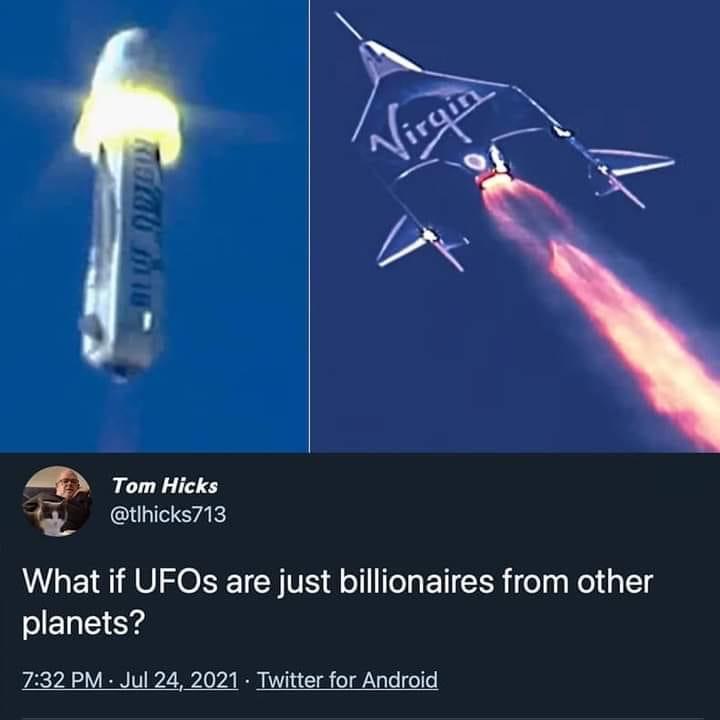
Task: Click the word planets? in the tweet
Action: point(84,624)
